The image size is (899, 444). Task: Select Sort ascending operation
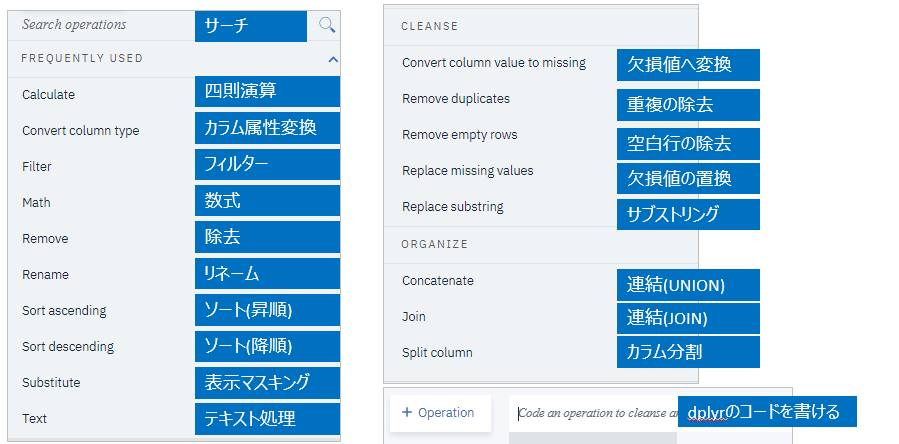pyautogui.click(x=64, y=311)
